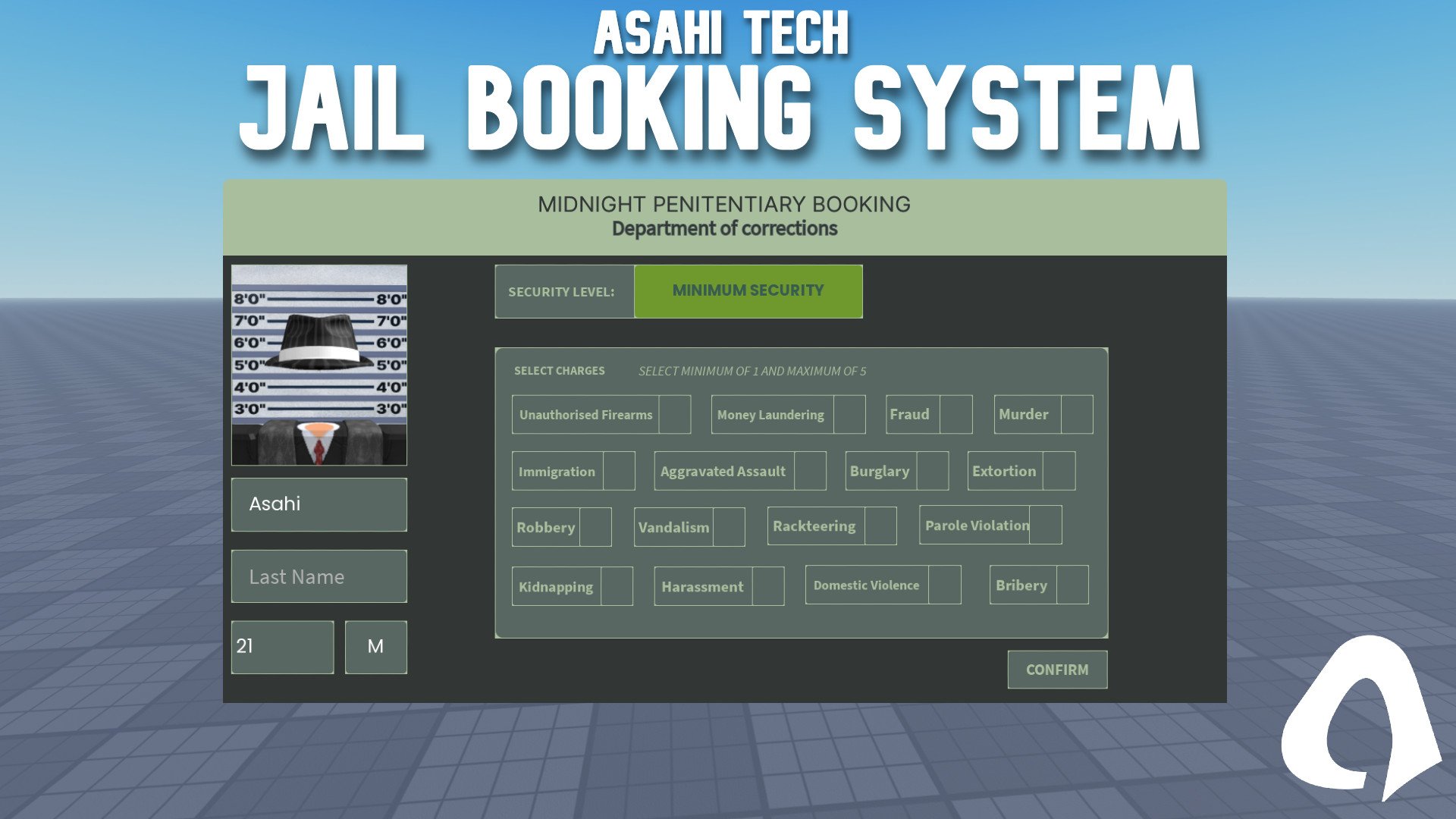Click the Unauthorised Firearms label
This screenshot has height=819, width=1456.
tap(585, 415)
